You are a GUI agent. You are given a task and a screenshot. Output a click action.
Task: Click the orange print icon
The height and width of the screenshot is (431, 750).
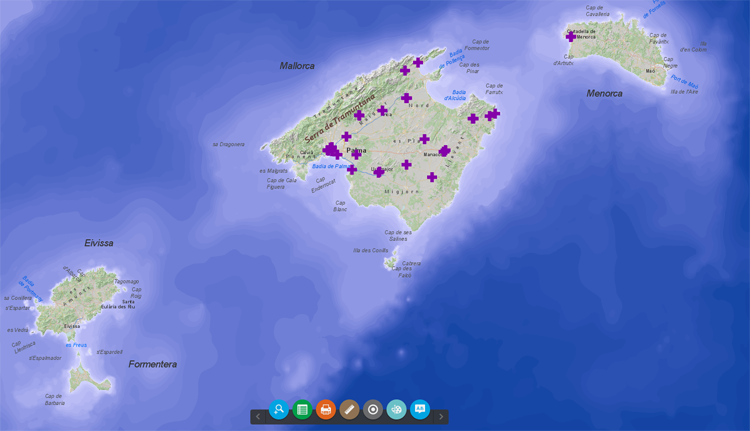326,409
